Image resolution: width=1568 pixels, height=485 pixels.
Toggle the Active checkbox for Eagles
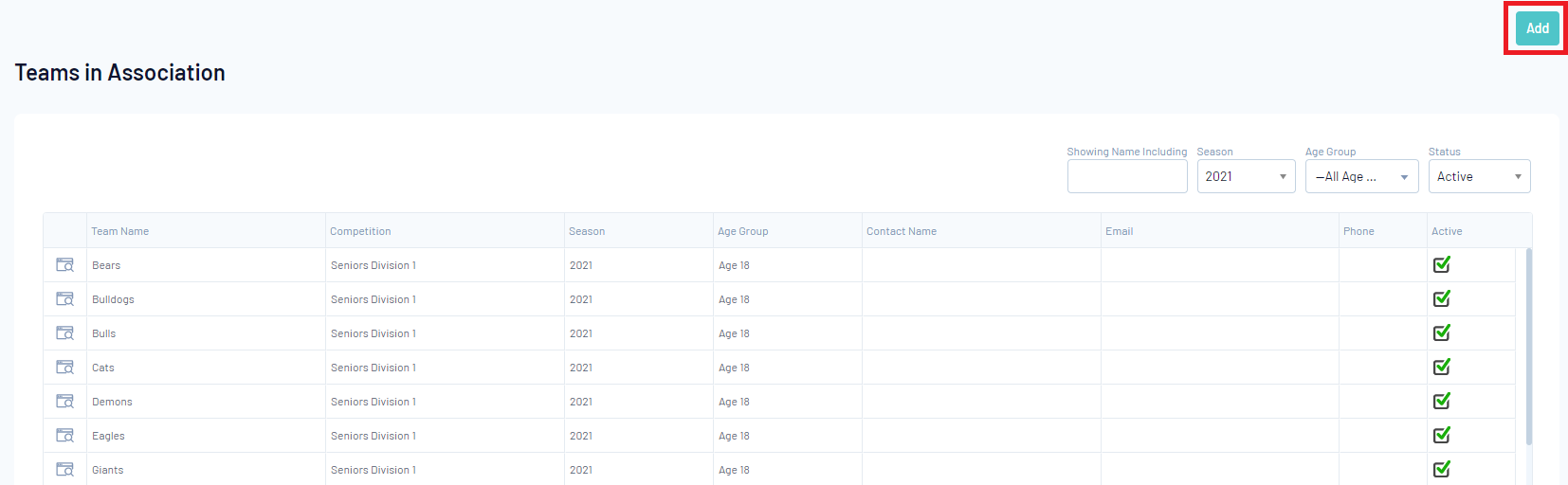[1442, 435]
